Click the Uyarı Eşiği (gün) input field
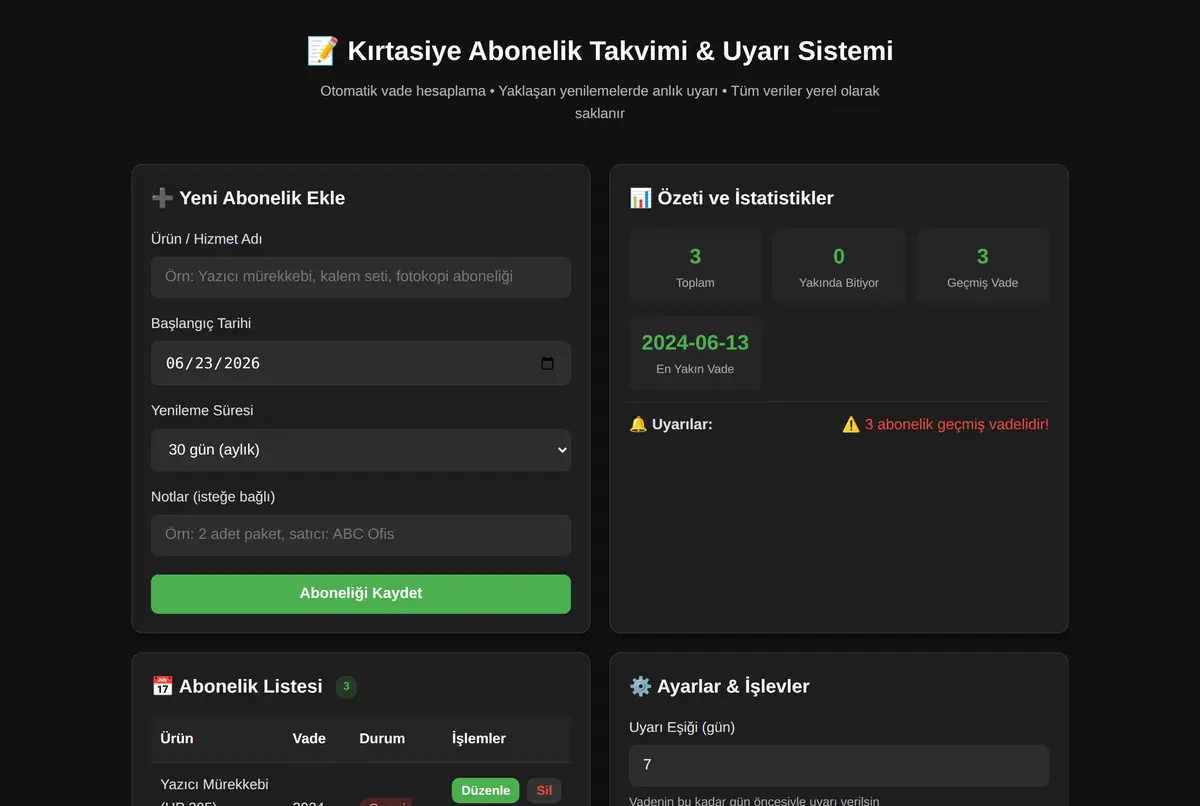The height and width of the screenshot is (806, 1200). pos(839,765)
